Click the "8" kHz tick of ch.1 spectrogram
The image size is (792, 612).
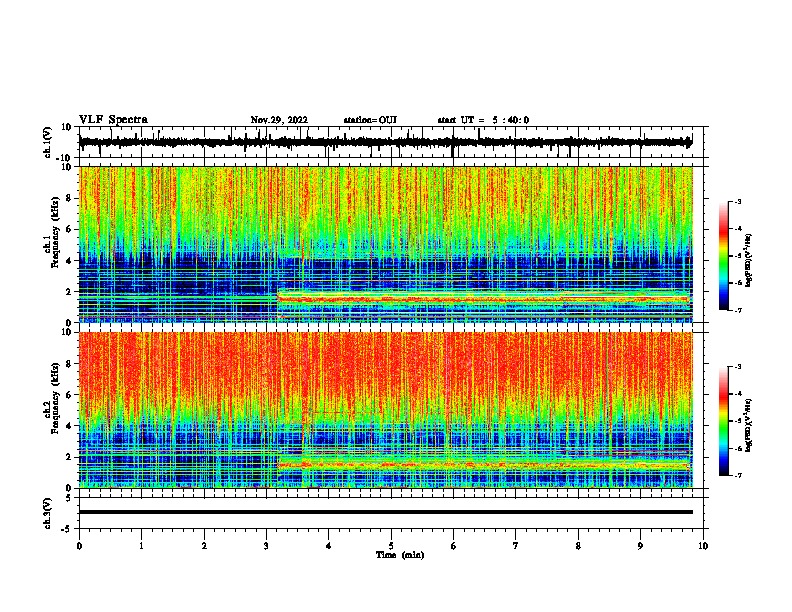[69, 198]
